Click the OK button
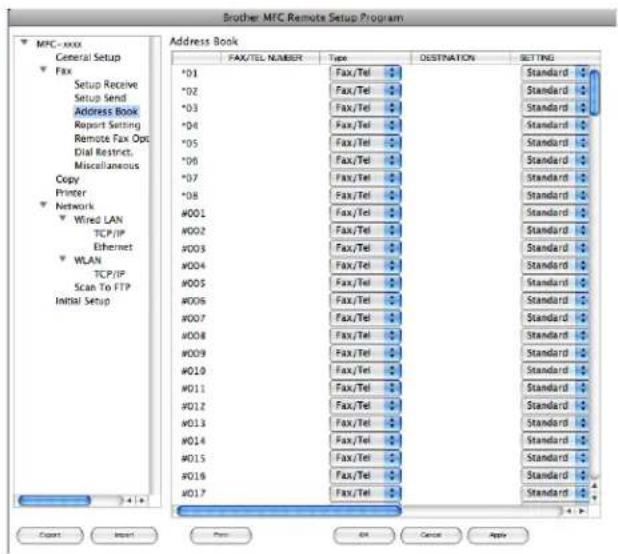The image size is (618, 554). pos(363,535)
